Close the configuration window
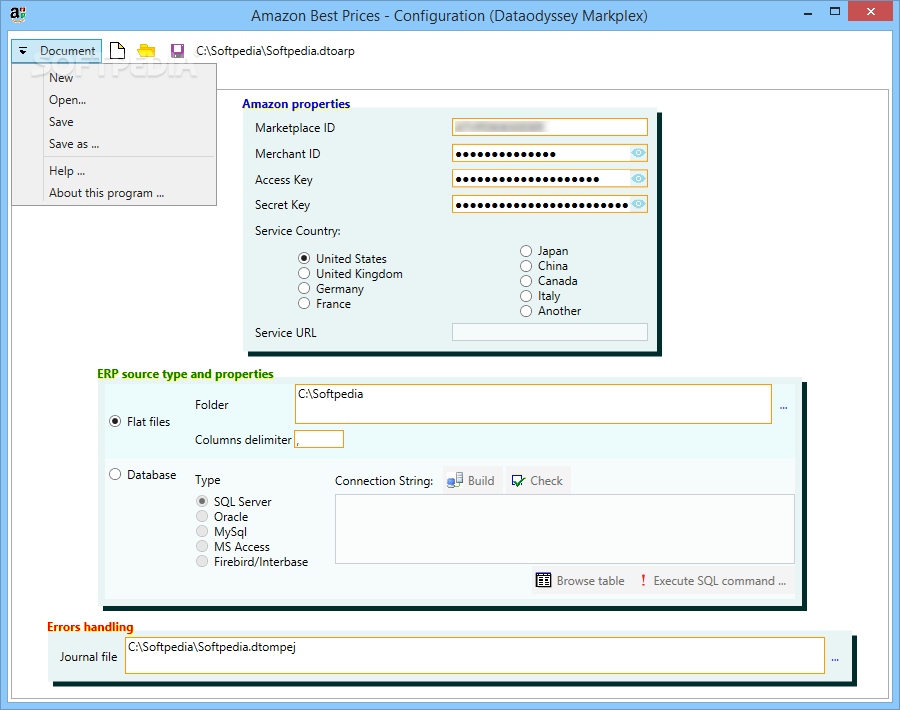900x710 pixels. coord(871,11)
